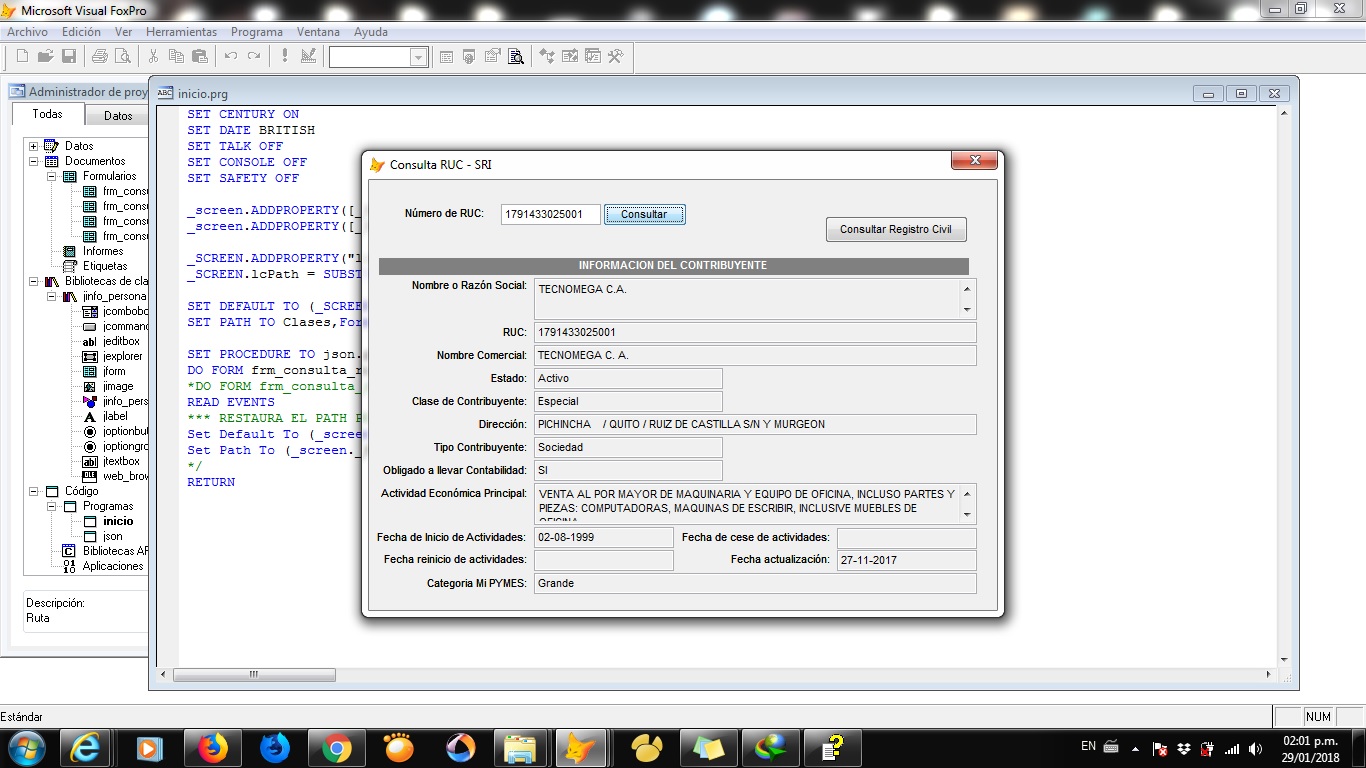The height and width of the screenshot is (768, 1366).
Task: Open the Herramientas menu
Action: click(x=181, y=32)
